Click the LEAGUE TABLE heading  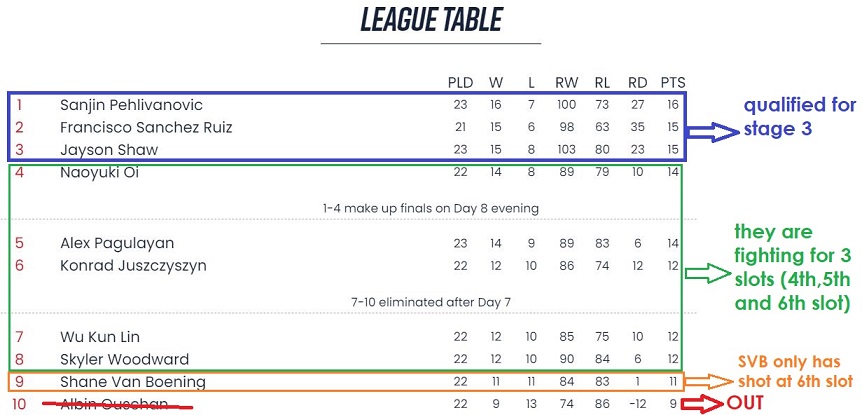(x=432, y=20)
